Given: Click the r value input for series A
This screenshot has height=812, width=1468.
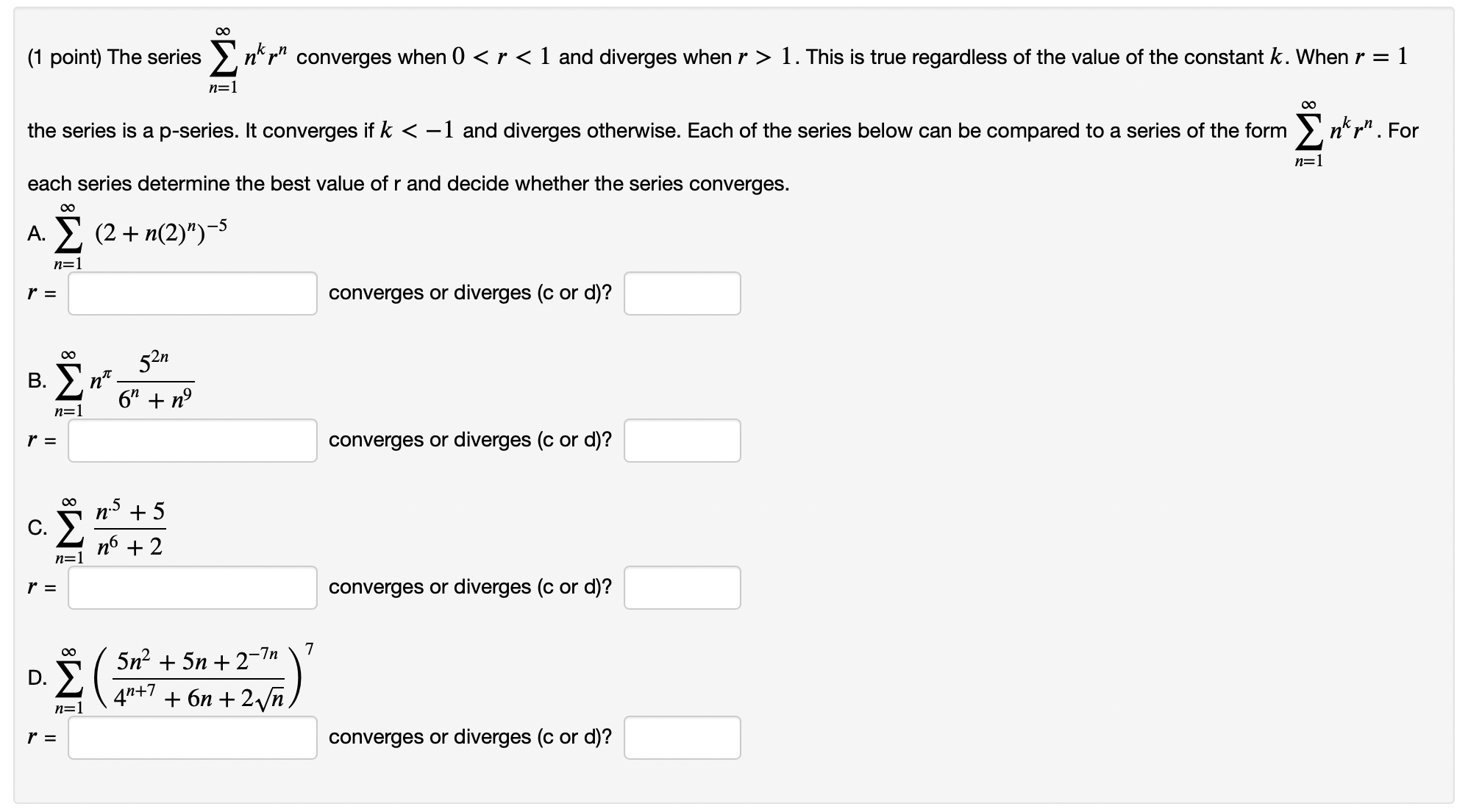Looking at the screenshot, I should tap(191, 293).
